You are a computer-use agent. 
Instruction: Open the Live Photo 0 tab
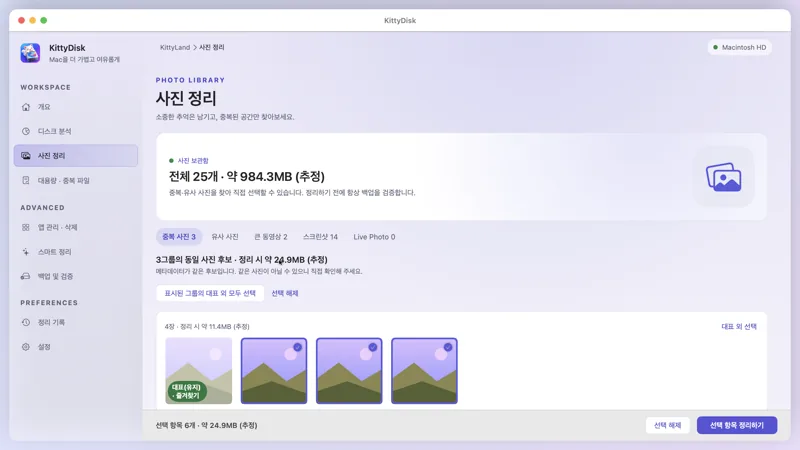tap(374, 237)
